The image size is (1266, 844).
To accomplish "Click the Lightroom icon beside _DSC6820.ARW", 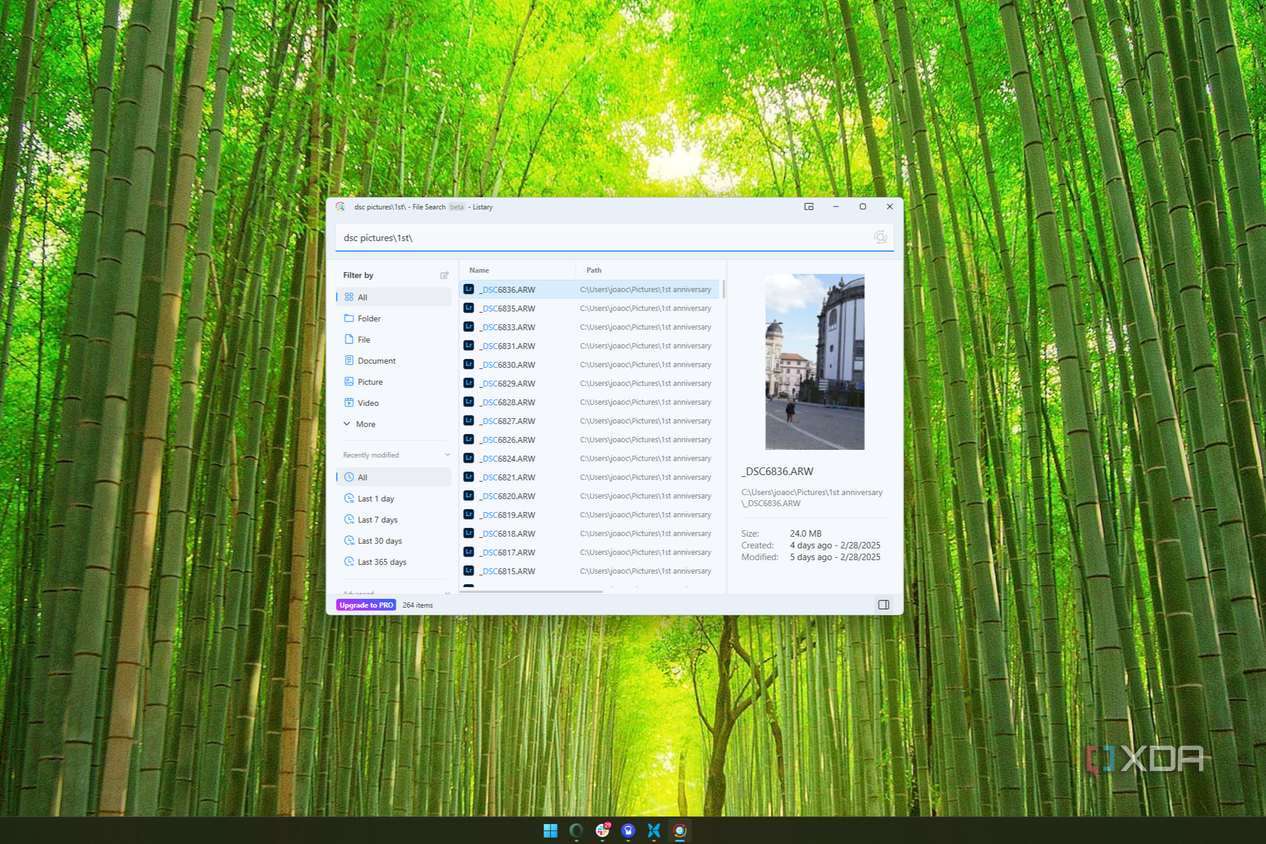I will (468, 496).
